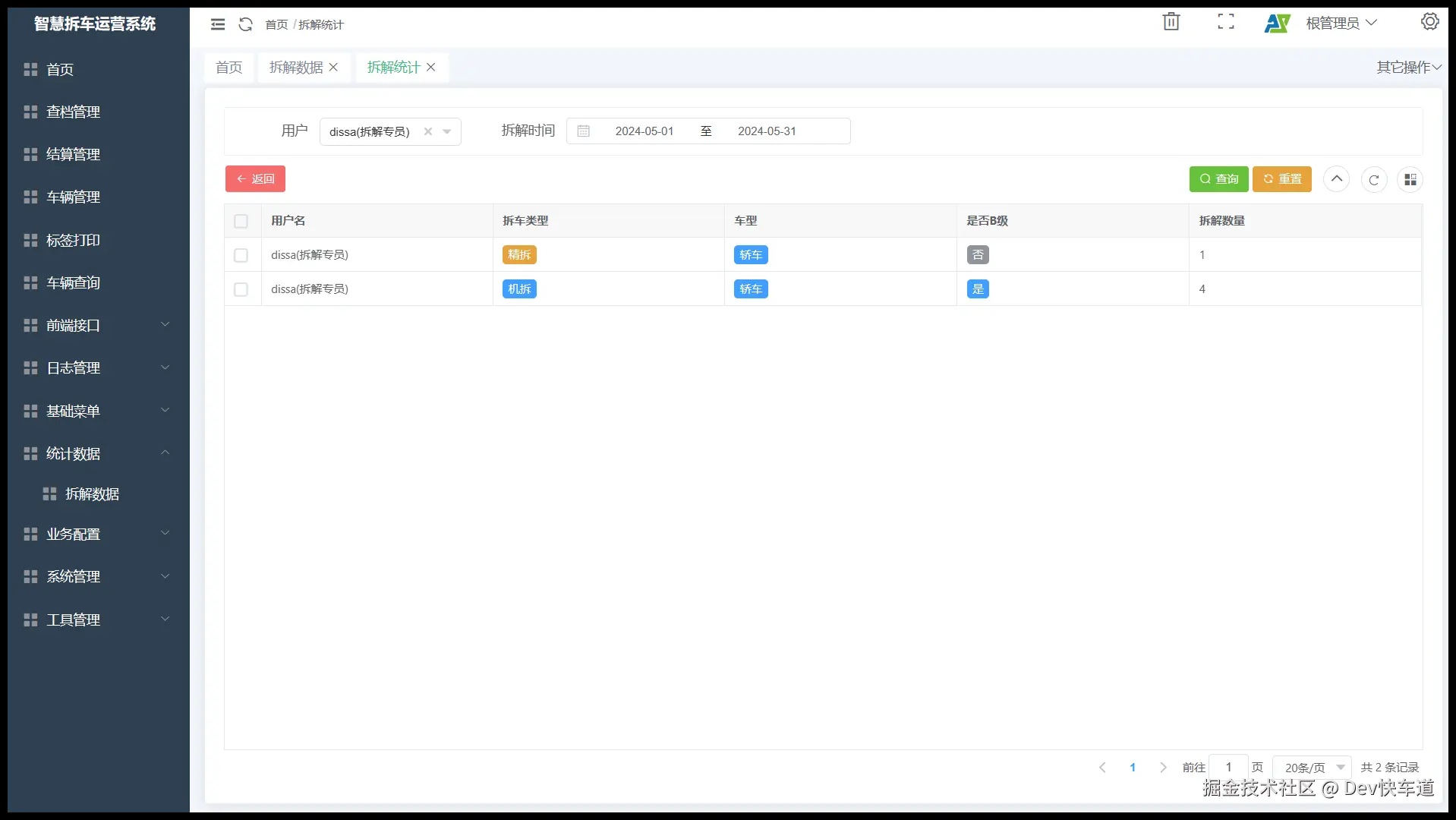Check the row with 精拆 type
Screen dimensions: 1456x820
[x=241, y=255]
